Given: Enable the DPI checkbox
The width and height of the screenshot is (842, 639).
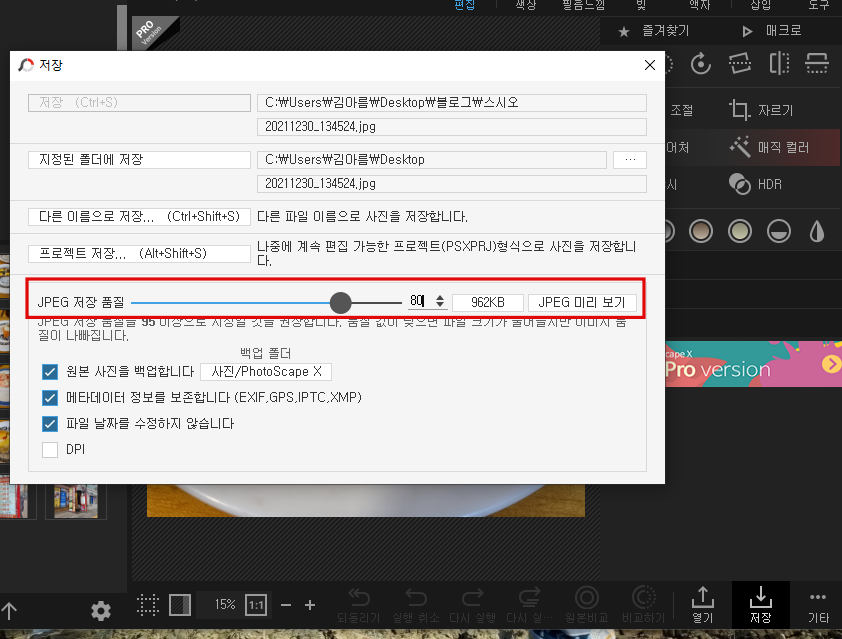Looking at the screenshot, I should coord(49,449).
